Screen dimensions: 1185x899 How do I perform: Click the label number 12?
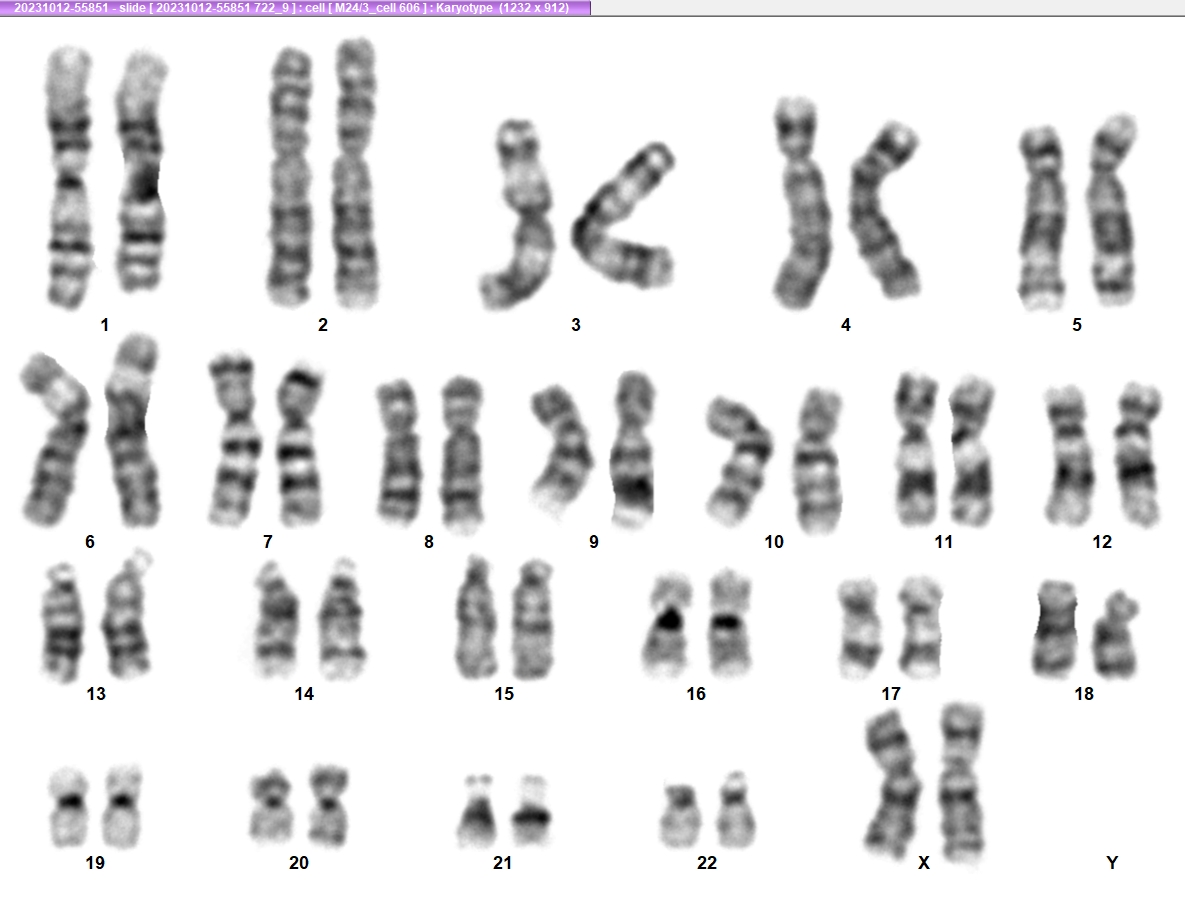point(1102,542)
